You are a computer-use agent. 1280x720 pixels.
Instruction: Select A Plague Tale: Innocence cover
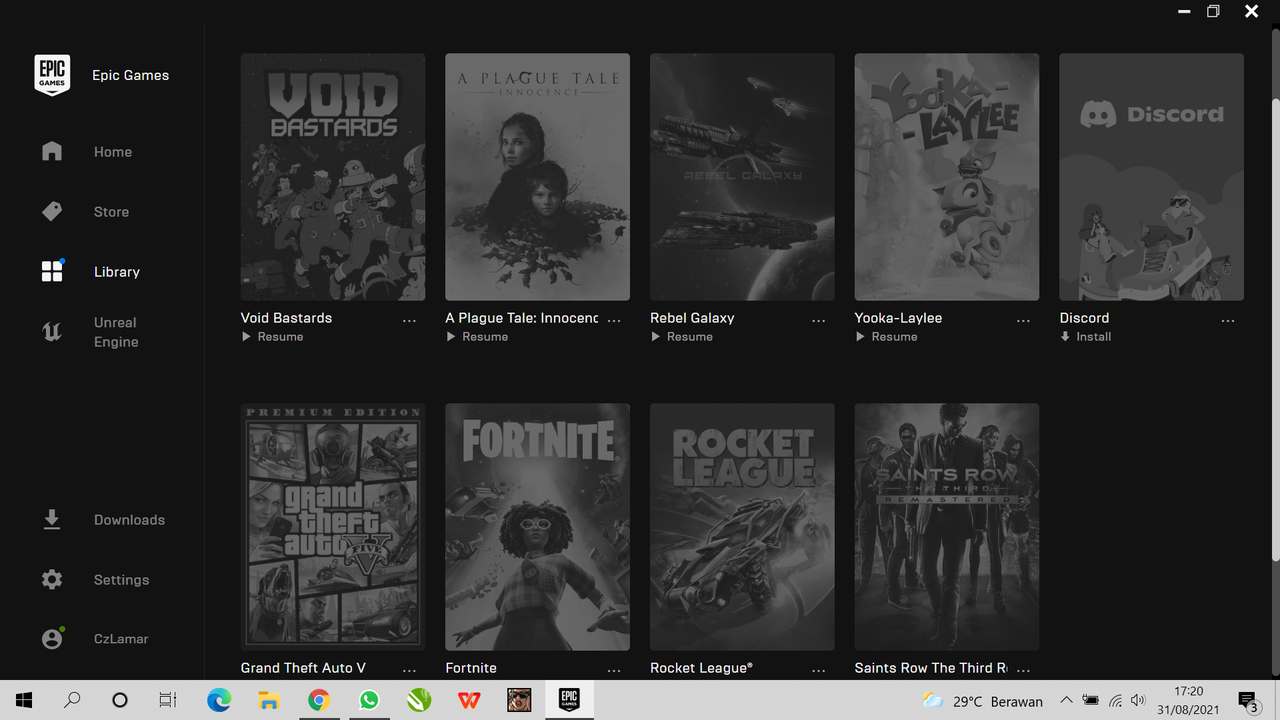(x=537, y=177)
